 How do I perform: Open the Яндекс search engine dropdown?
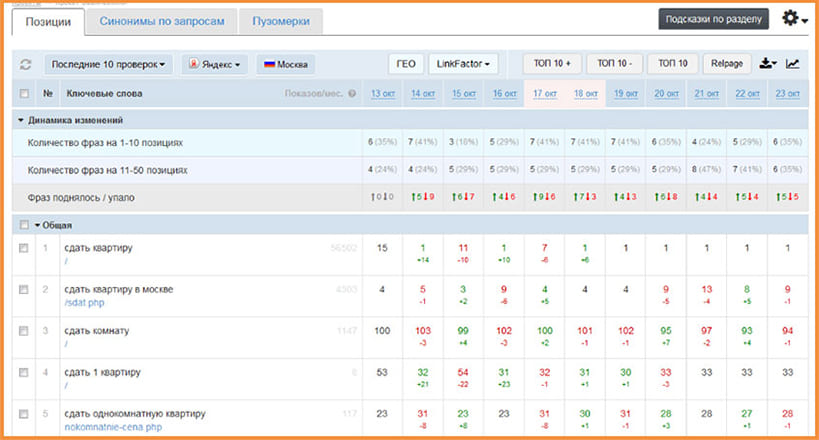click(x=215, y=64)
